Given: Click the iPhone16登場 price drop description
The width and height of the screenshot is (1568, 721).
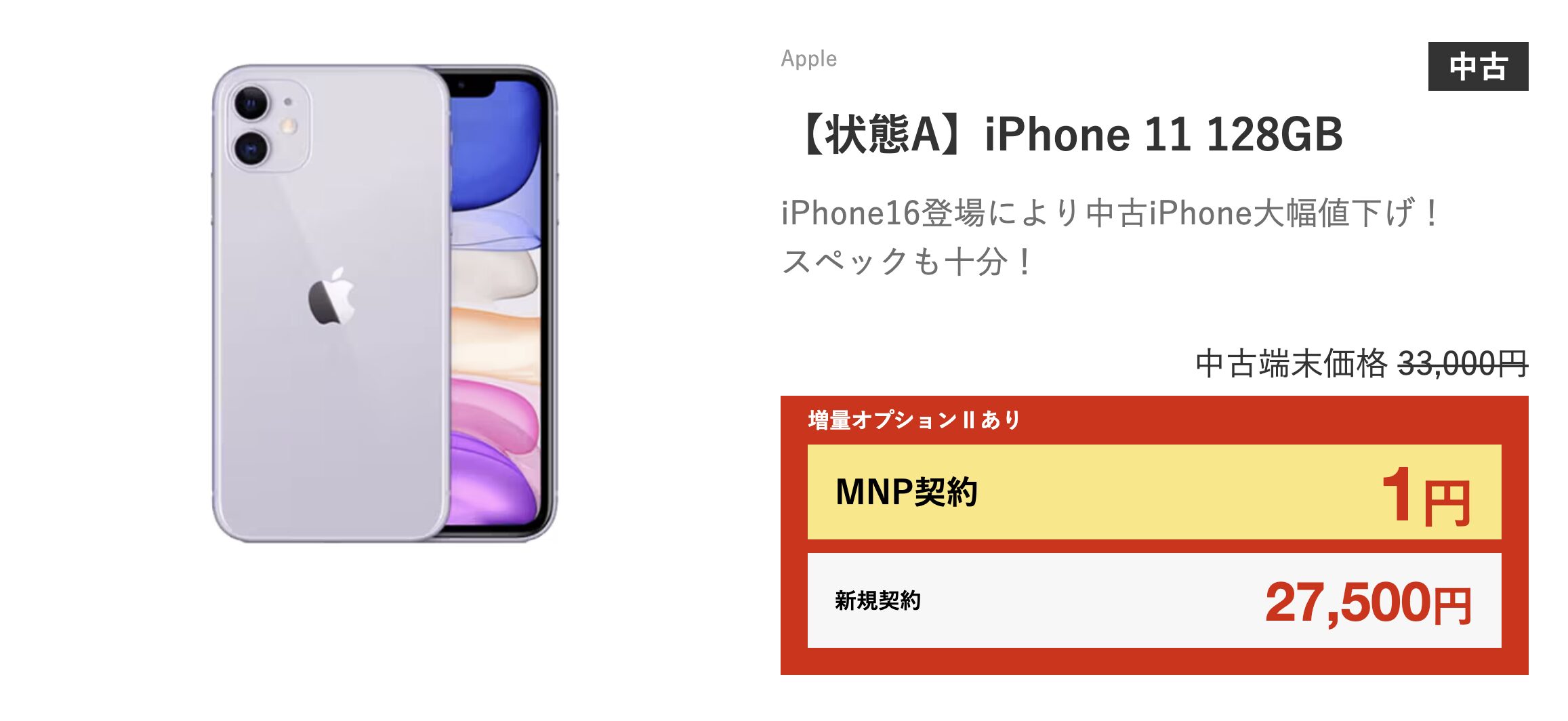Looking at the screenshot, I should 1111,213.
